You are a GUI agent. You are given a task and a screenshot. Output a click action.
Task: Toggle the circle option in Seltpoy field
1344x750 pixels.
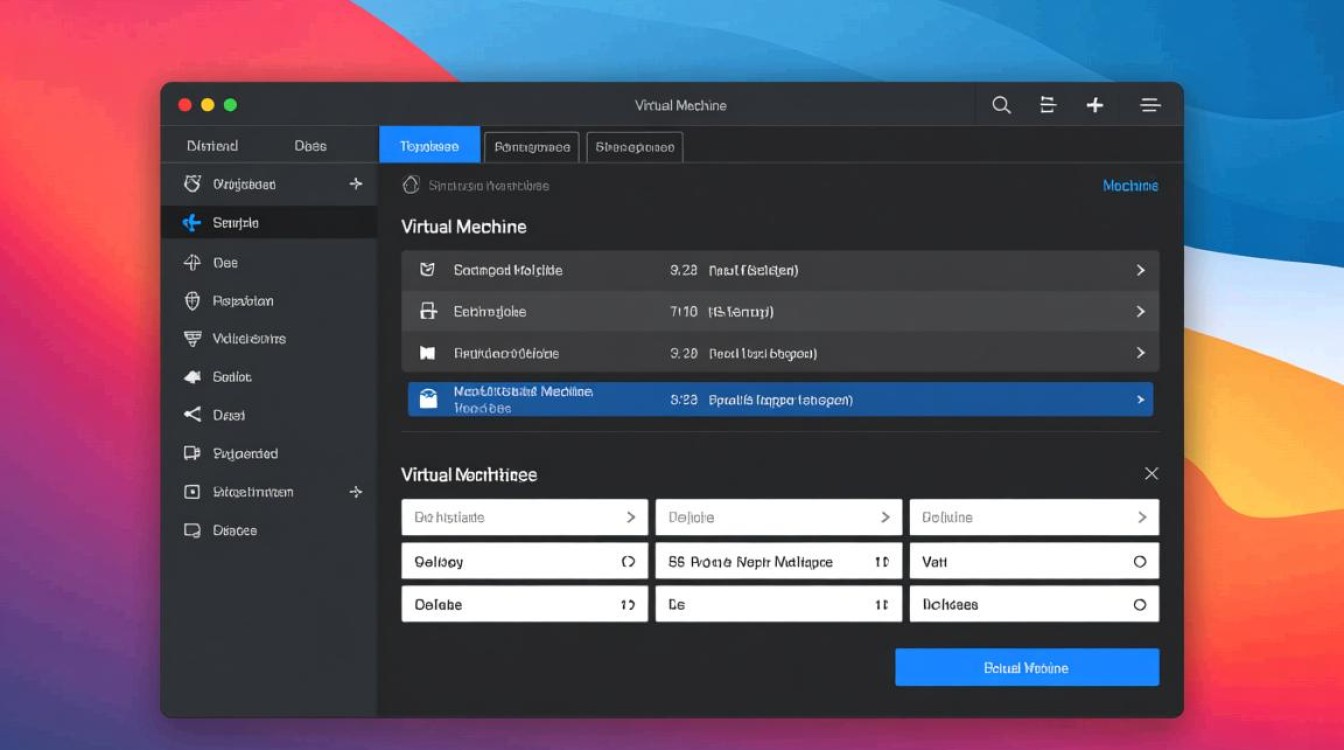[628, 562]
